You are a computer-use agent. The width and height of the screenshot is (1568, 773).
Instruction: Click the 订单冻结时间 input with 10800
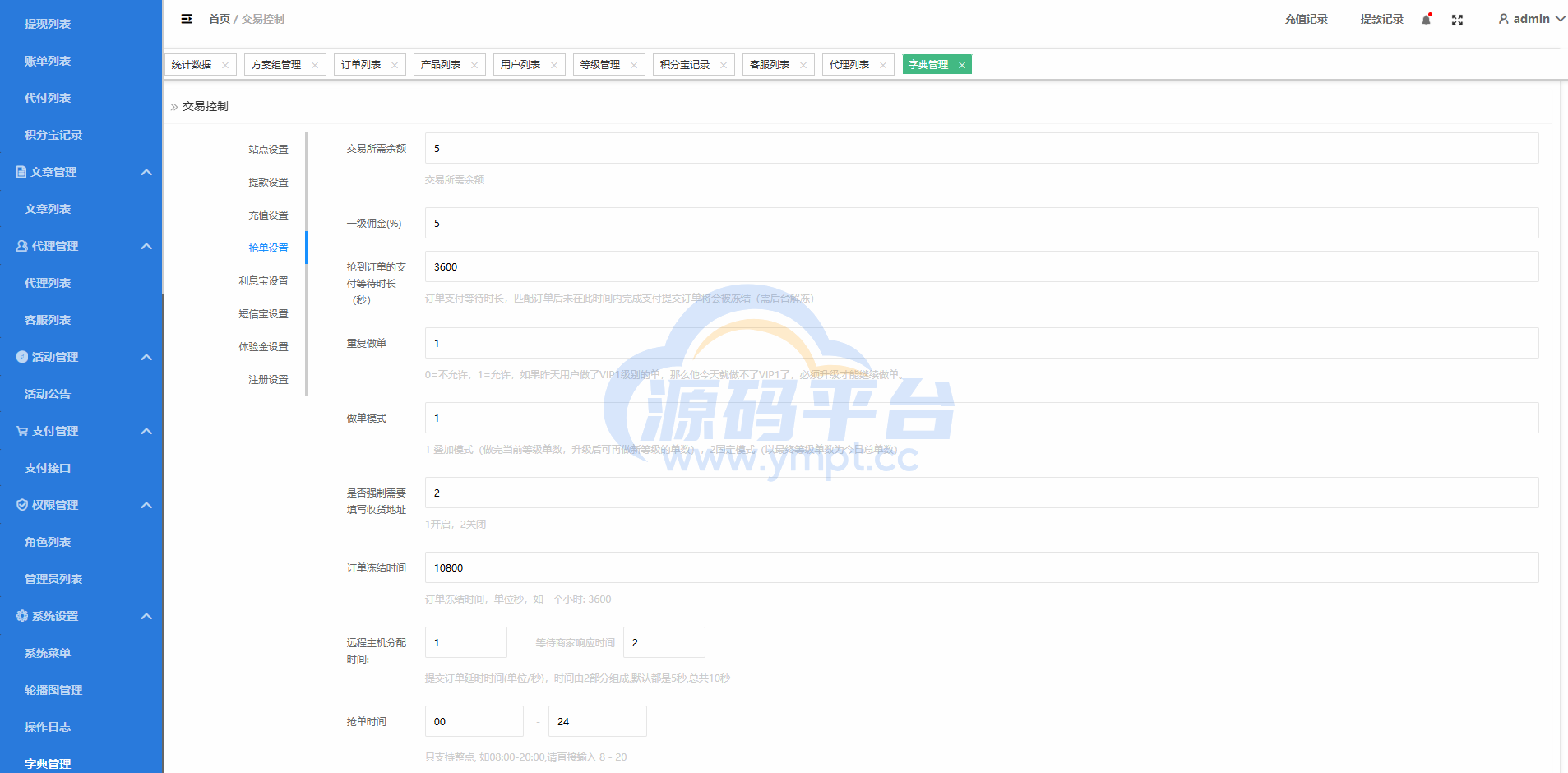click(982, 567)
